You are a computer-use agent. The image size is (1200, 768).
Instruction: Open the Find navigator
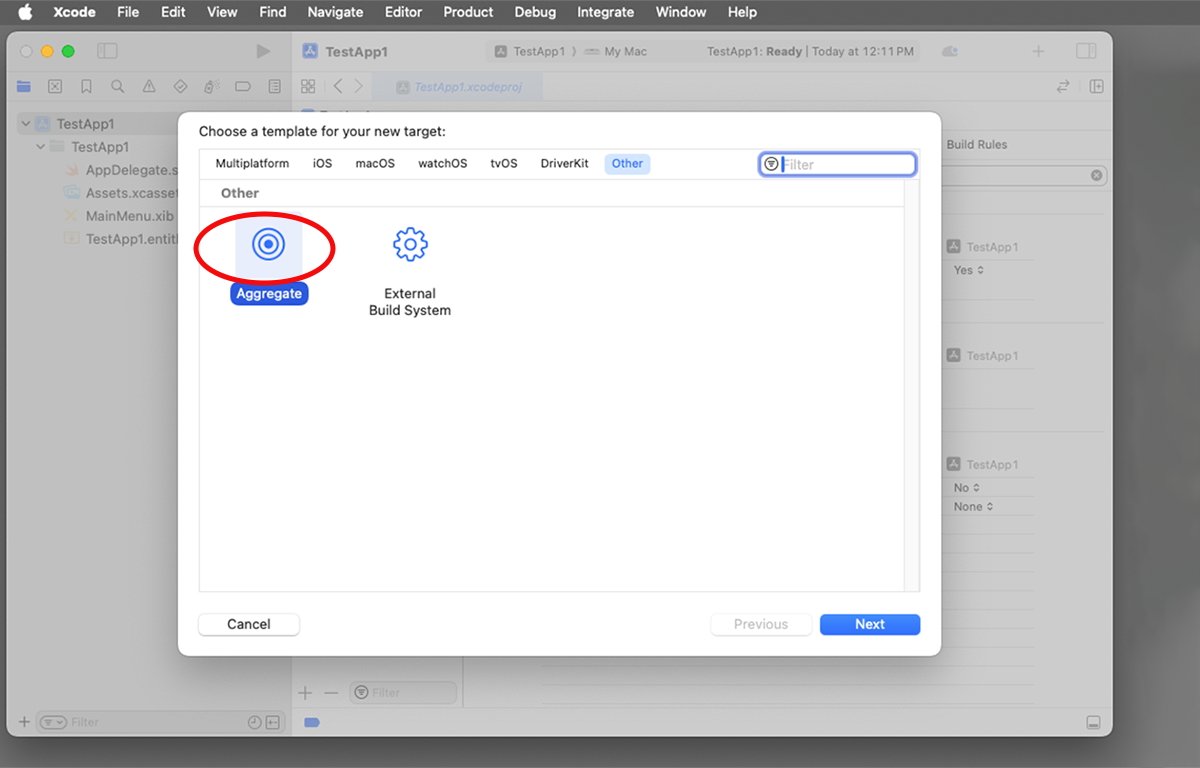(x=117, y=86)
